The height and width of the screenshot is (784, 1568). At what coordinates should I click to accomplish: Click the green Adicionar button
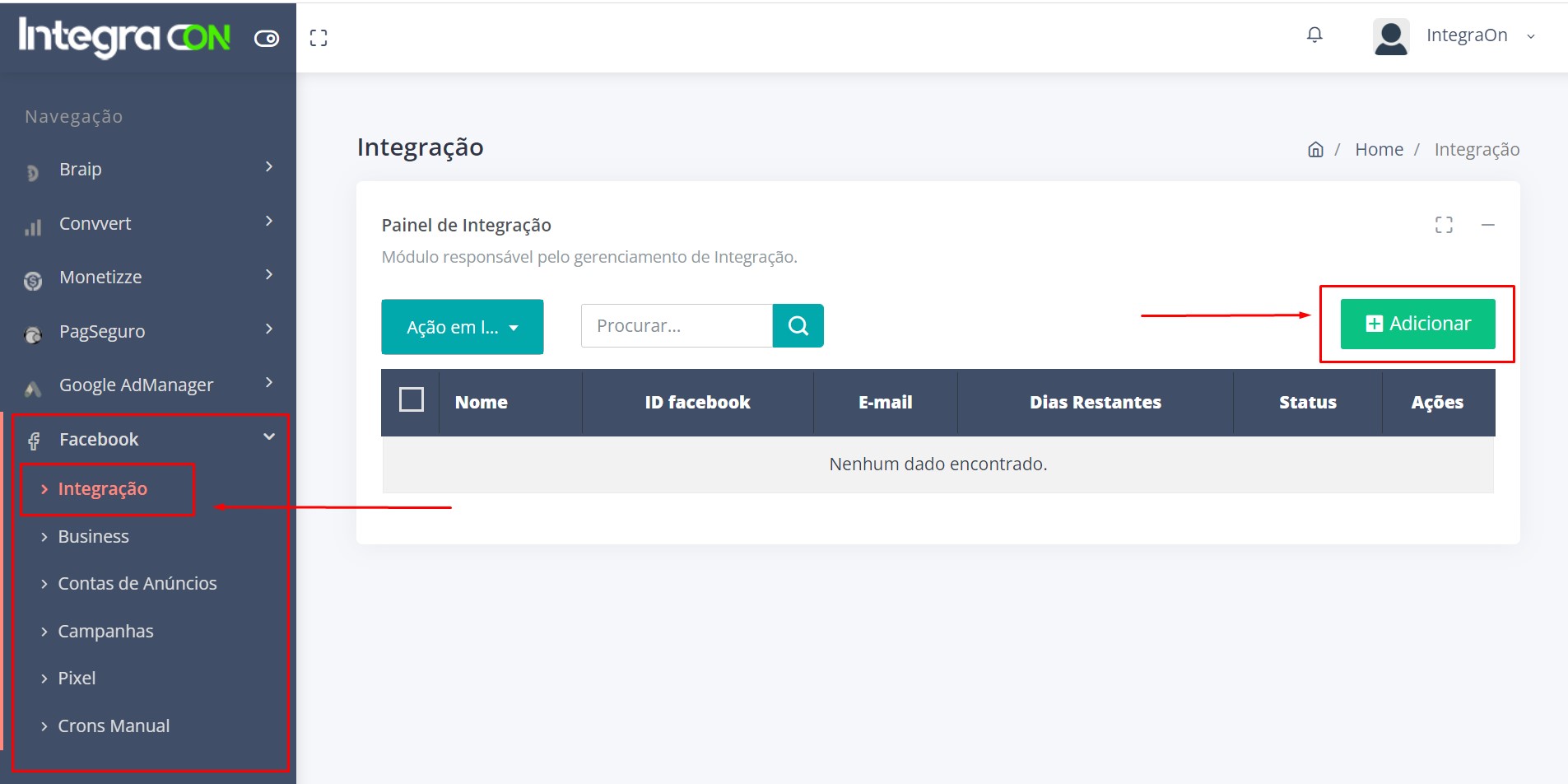point(1417,324)
